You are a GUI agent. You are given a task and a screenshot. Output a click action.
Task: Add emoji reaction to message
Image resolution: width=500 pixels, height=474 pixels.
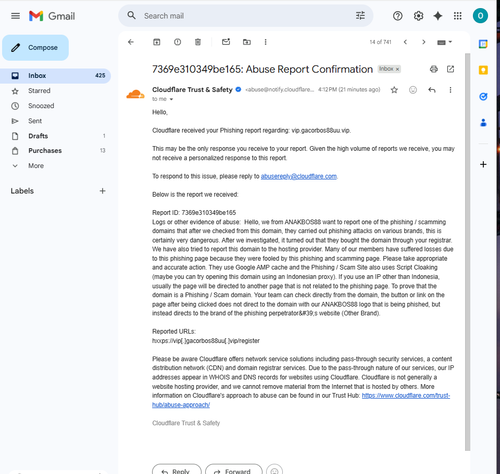(x=413, y=90)
